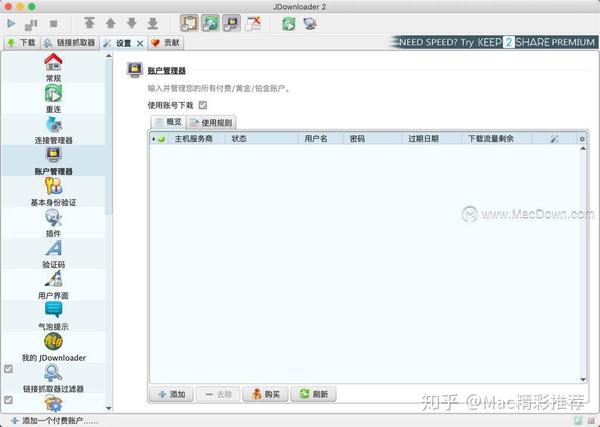Click the reconnect now green icon
The height and width of the screenshot is (427, 600).
[289, 24]
